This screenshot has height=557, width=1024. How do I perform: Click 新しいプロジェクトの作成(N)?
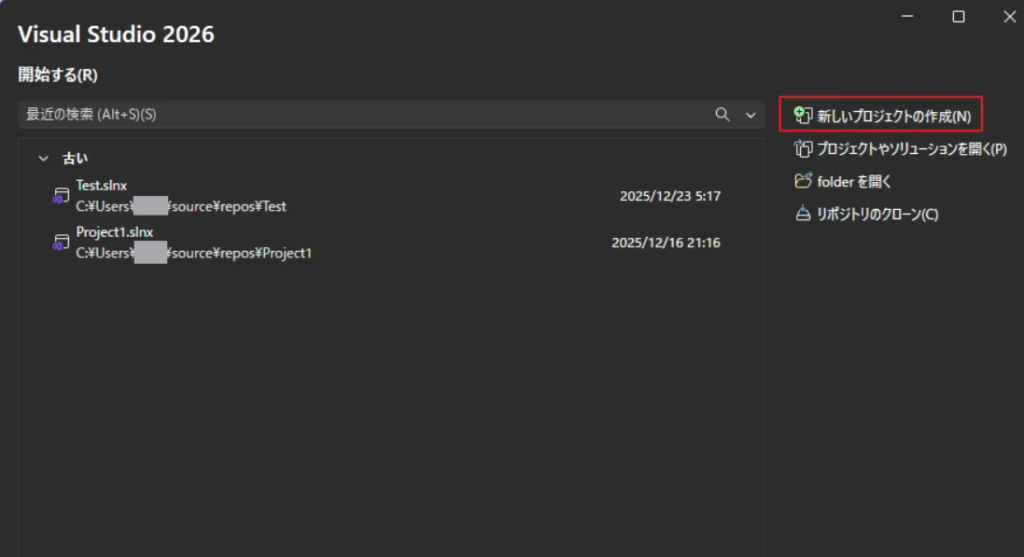(881, 115)
